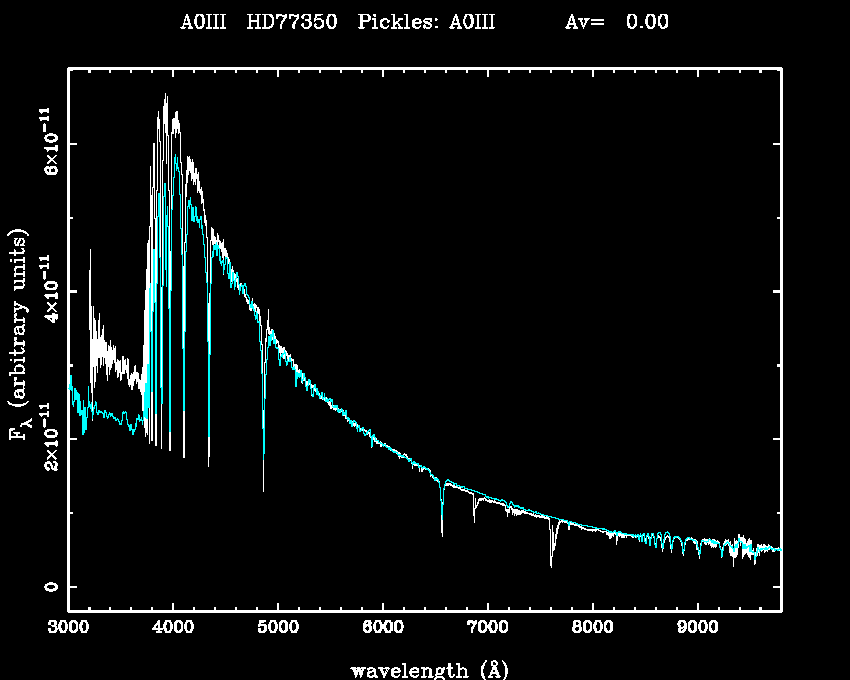Click the 5000 x-axis tick label
The width and height of the screenshot is (850, 680).
point(278,628)
